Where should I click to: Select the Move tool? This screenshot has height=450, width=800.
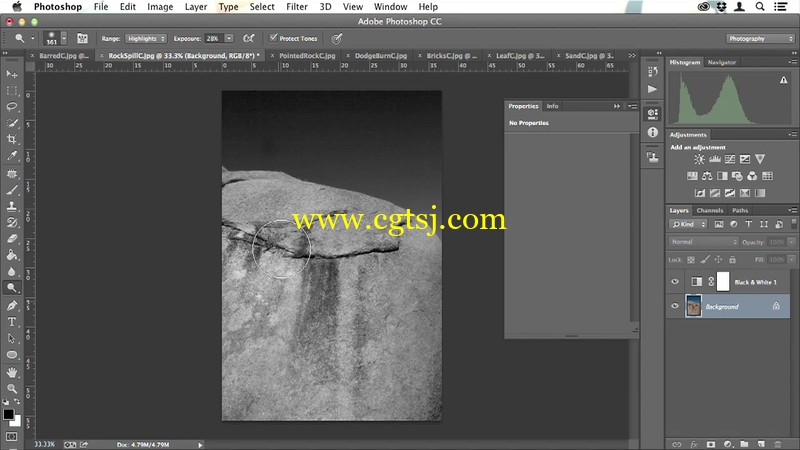[x=11, y=74]
